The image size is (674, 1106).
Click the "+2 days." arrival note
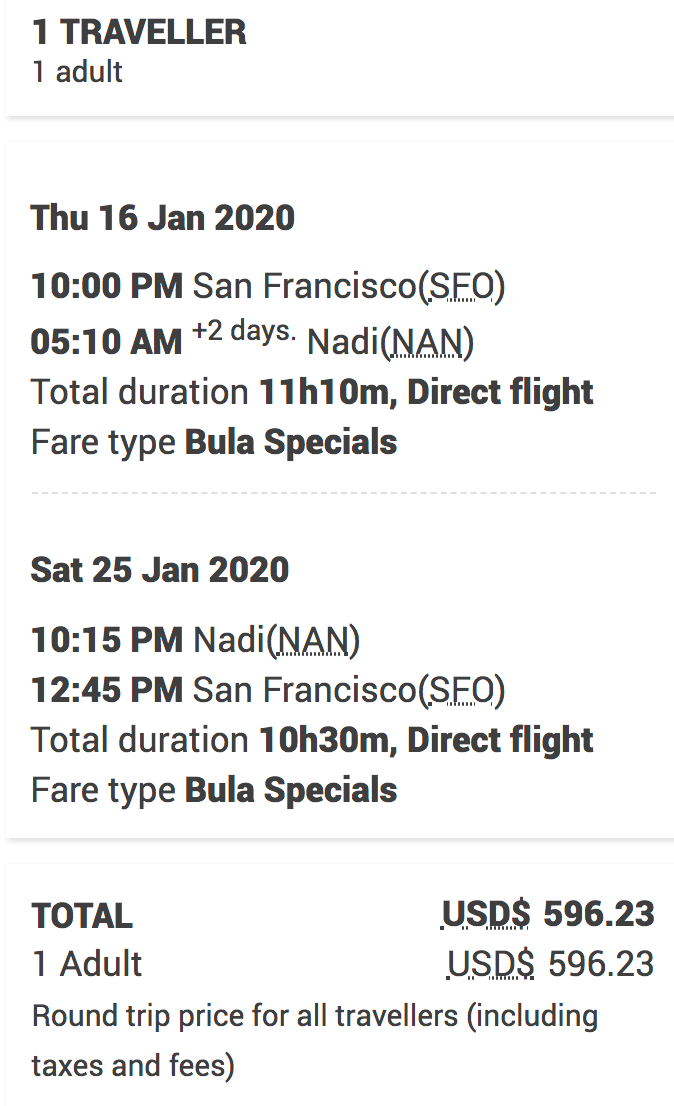click(244, 332)
